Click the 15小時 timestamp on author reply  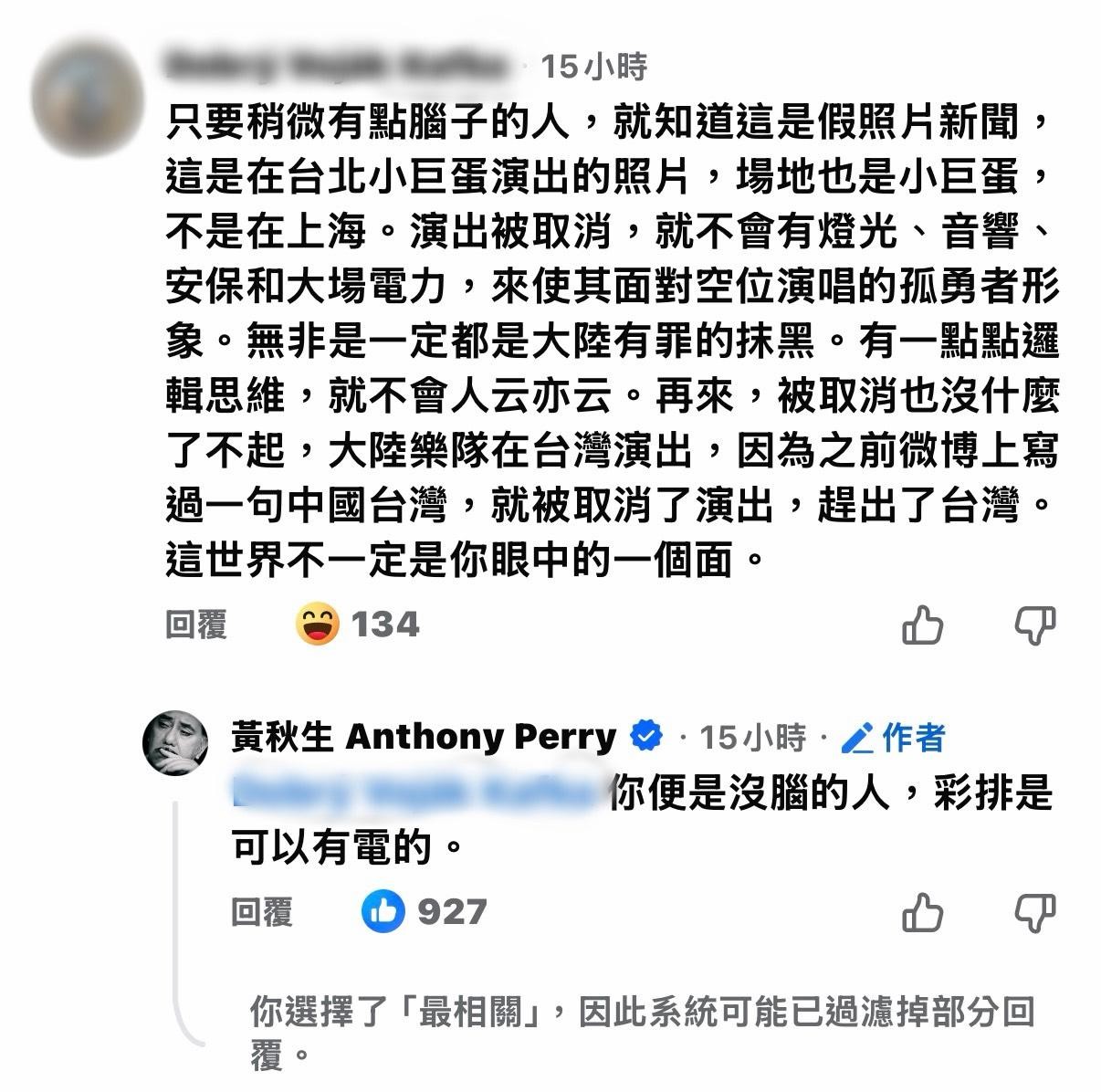pyautogui.click(x=753, y=737)
